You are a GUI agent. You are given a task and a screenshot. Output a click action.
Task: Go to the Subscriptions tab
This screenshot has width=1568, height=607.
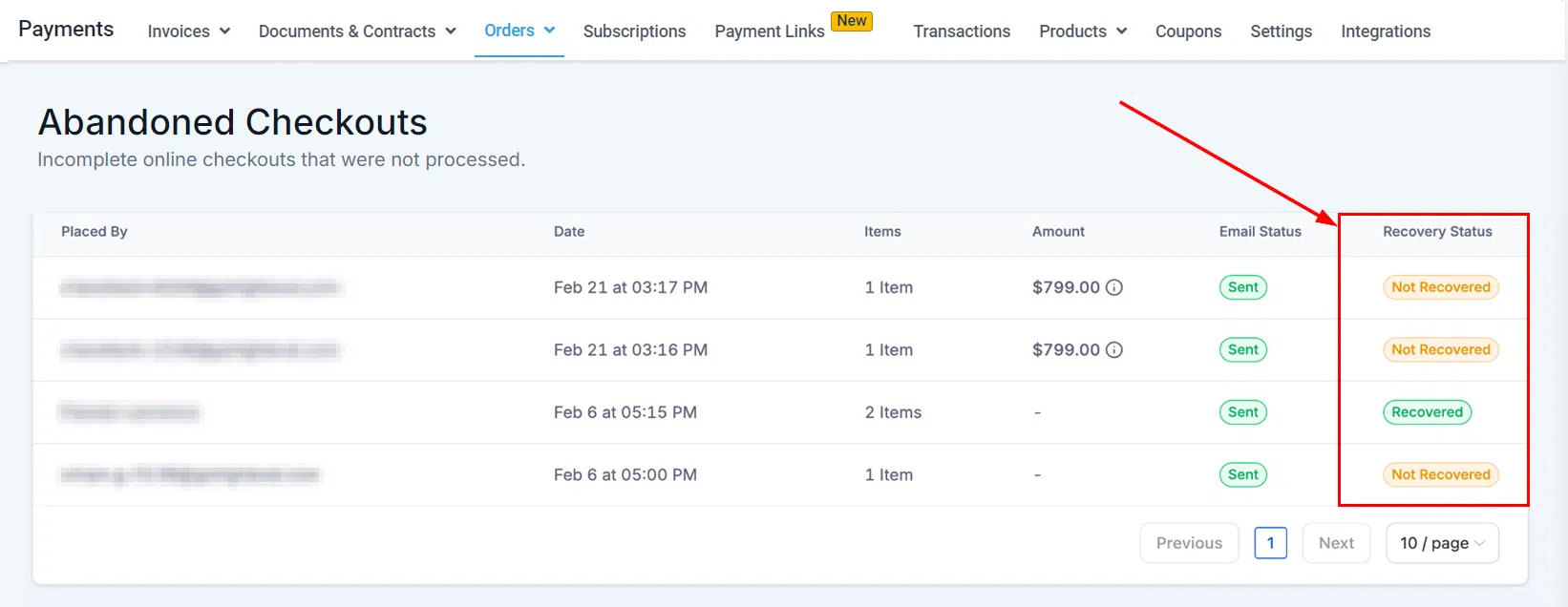pyautogui.click(x=634, y=31)
